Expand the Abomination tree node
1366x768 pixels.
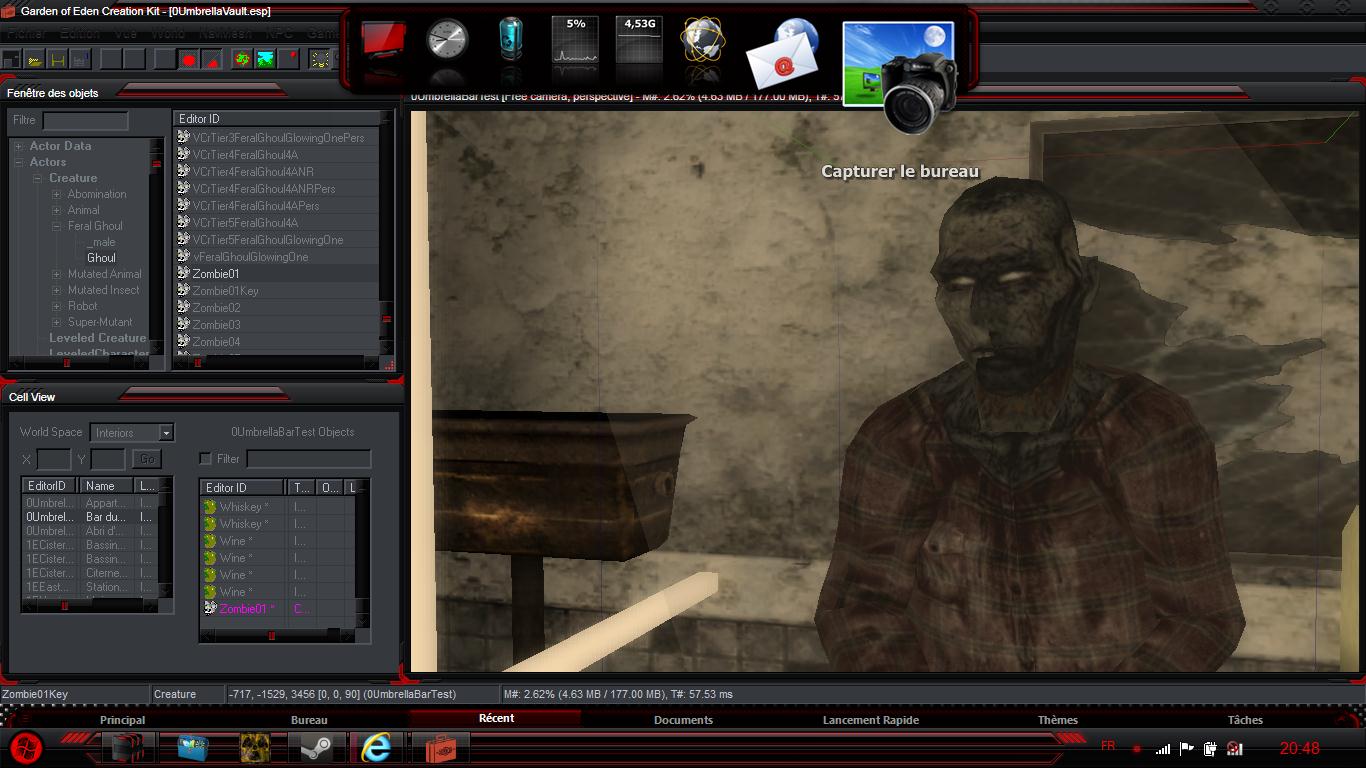(56, 194)
